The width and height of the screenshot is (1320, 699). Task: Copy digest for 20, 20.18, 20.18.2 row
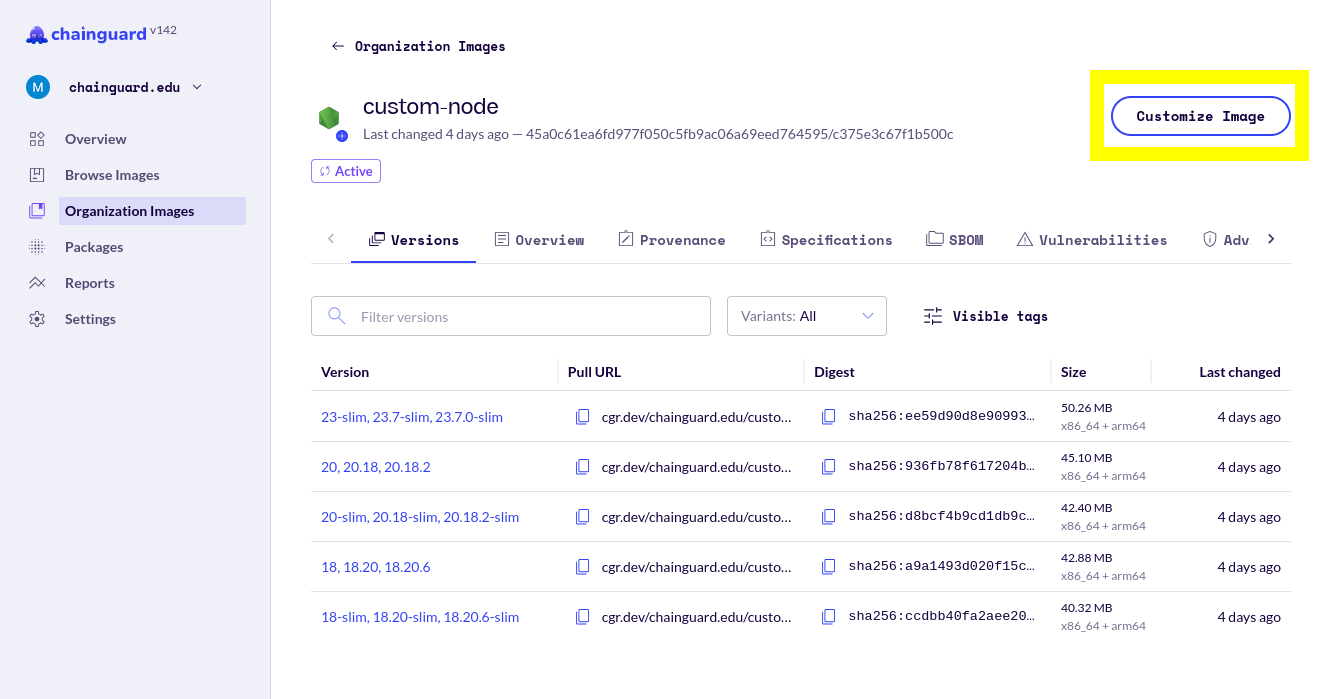pos(828,467)
